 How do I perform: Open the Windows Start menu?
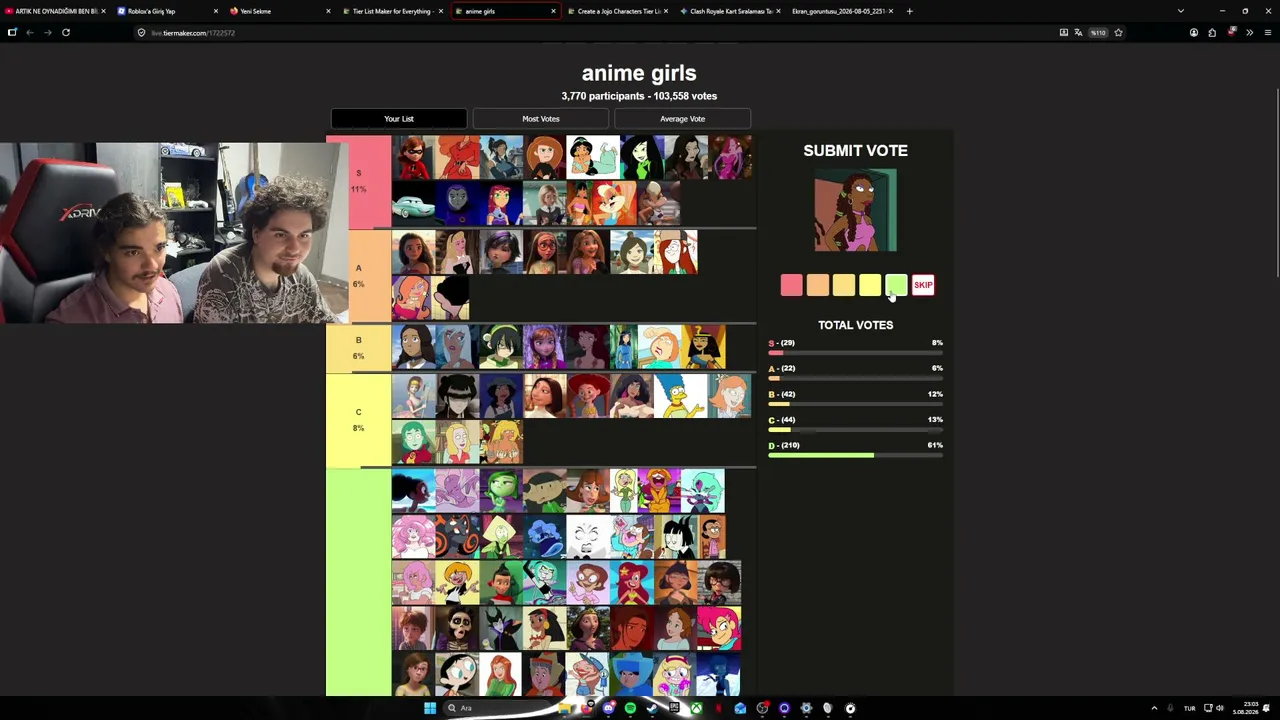(430, 708)
